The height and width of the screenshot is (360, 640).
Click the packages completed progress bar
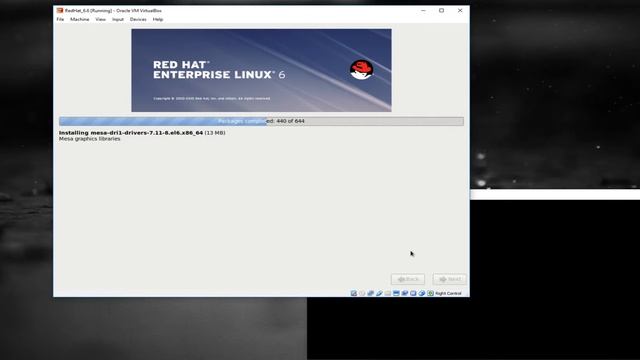[261, 121]
